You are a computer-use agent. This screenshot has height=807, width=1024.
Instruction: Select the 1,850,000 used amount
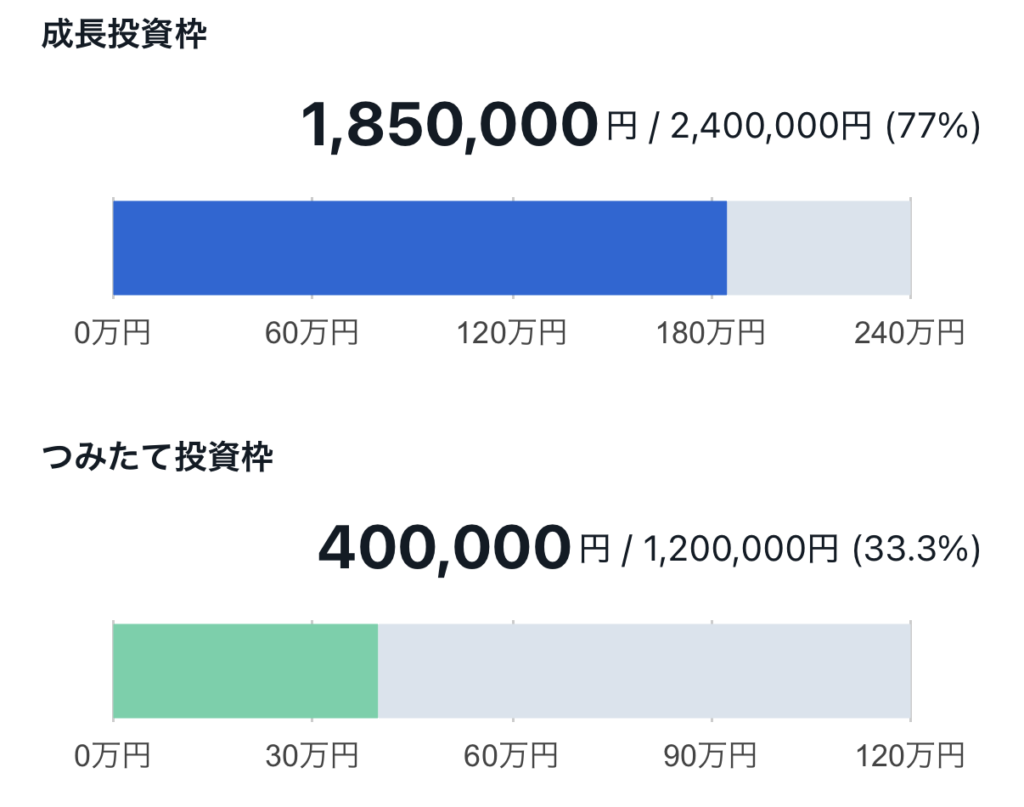(x=449, y=127)
